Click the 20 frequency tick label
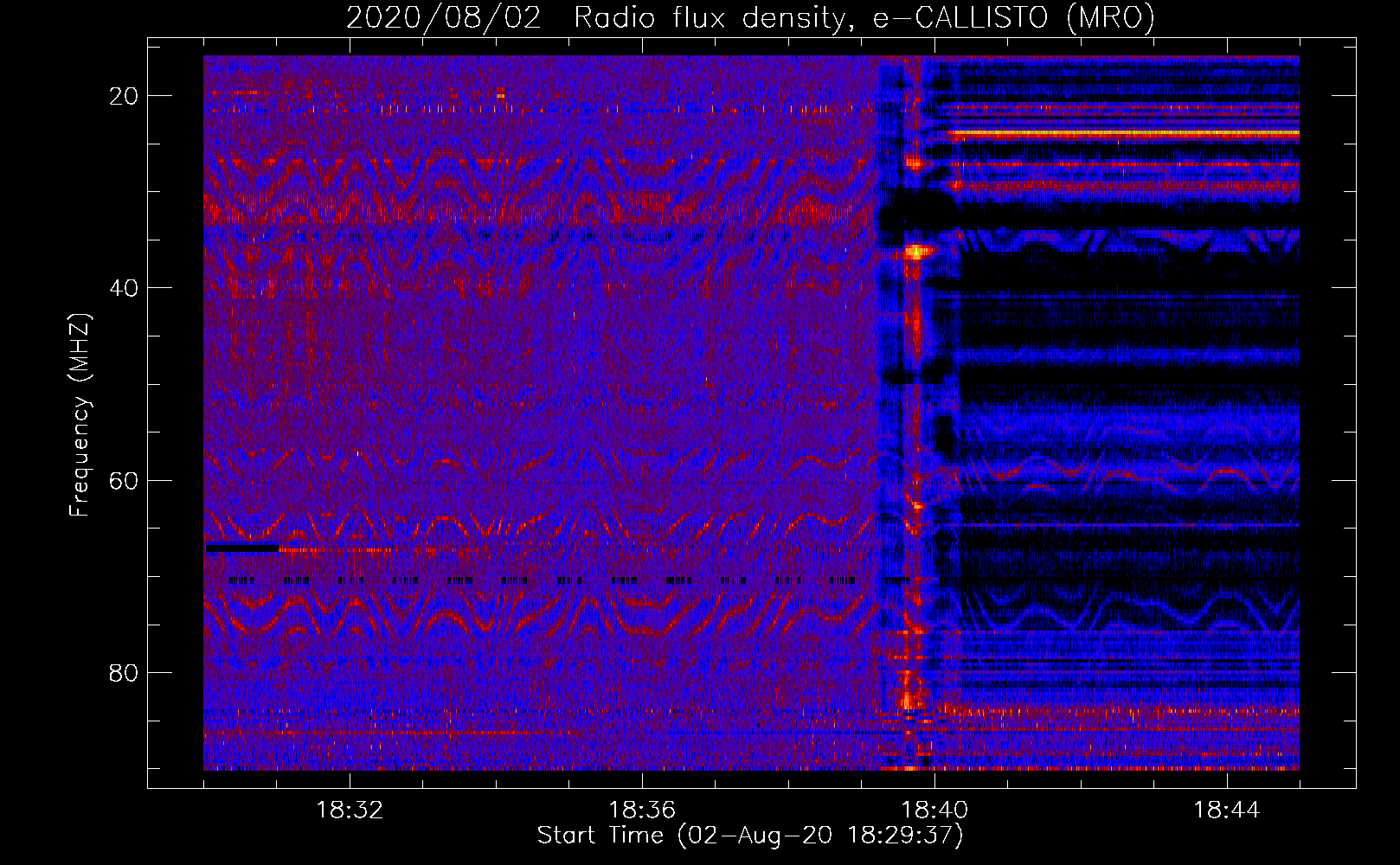 click(124, 96)
